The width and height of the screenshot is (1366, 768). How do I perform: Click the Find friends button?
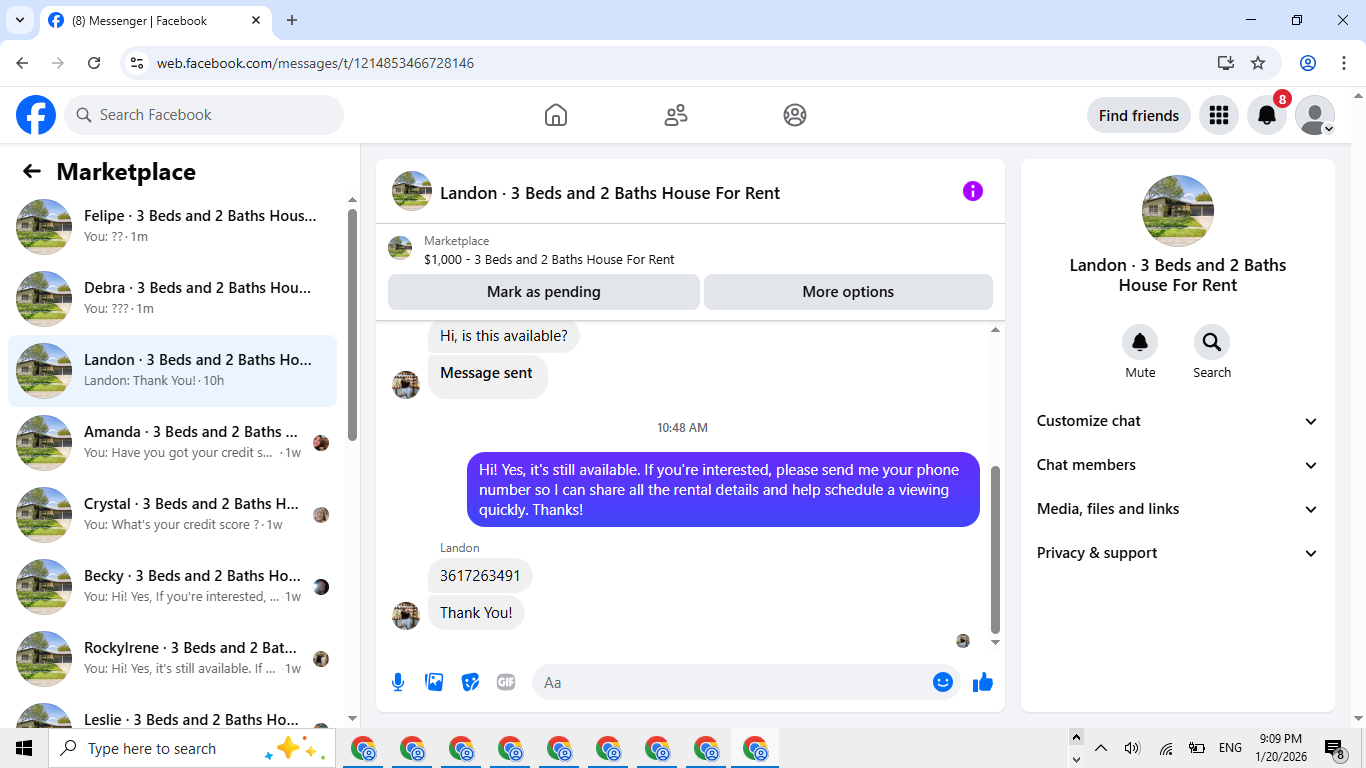1139,115
